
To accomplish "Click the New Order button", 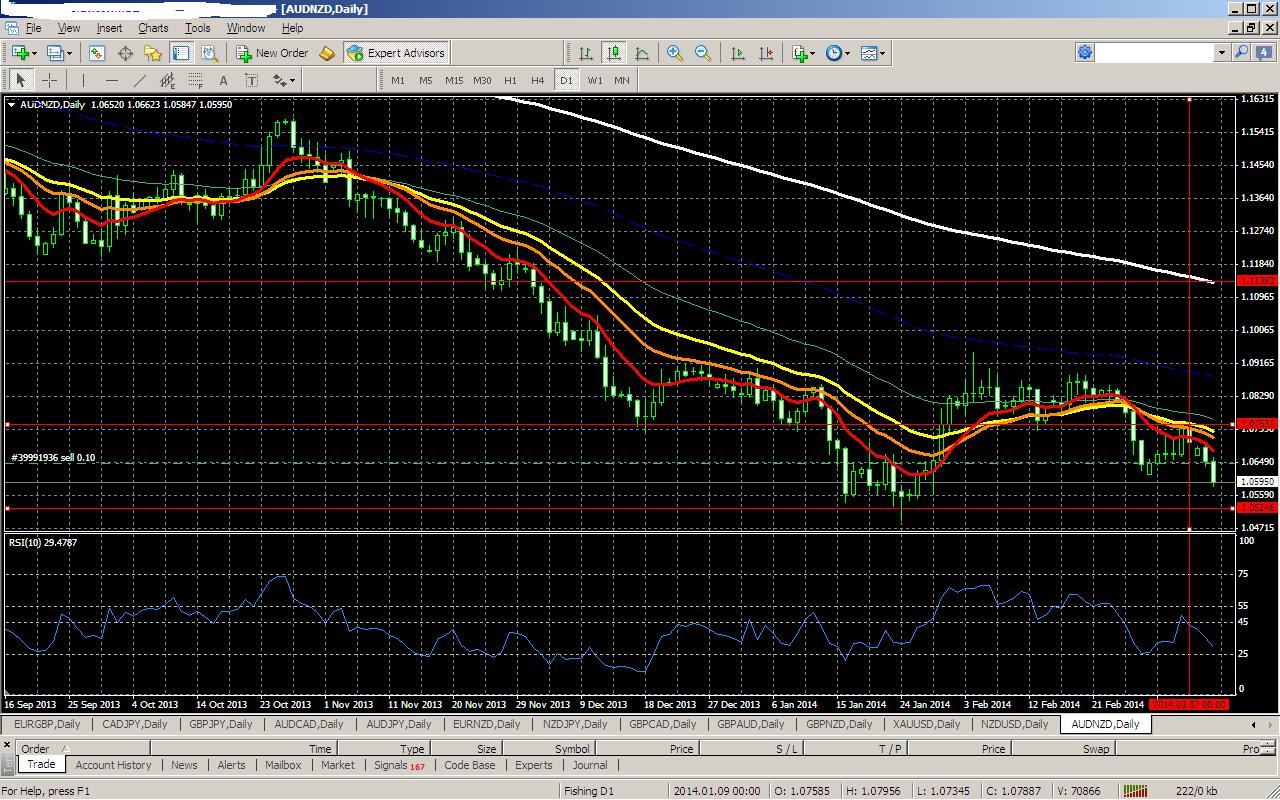I will 272,53.
